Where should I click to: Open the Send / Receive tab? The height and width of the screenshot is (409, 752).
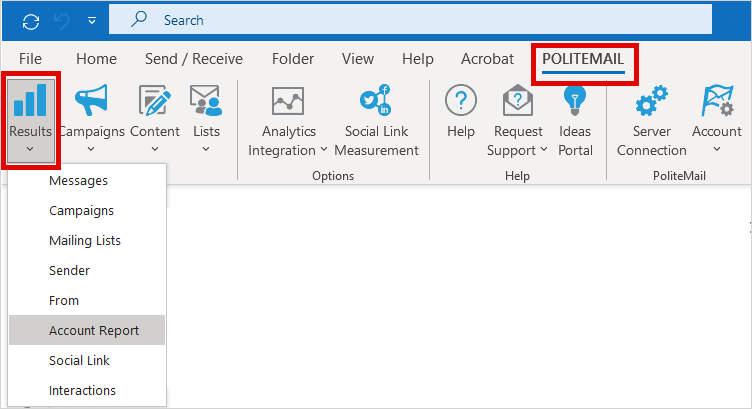[194, 58]
